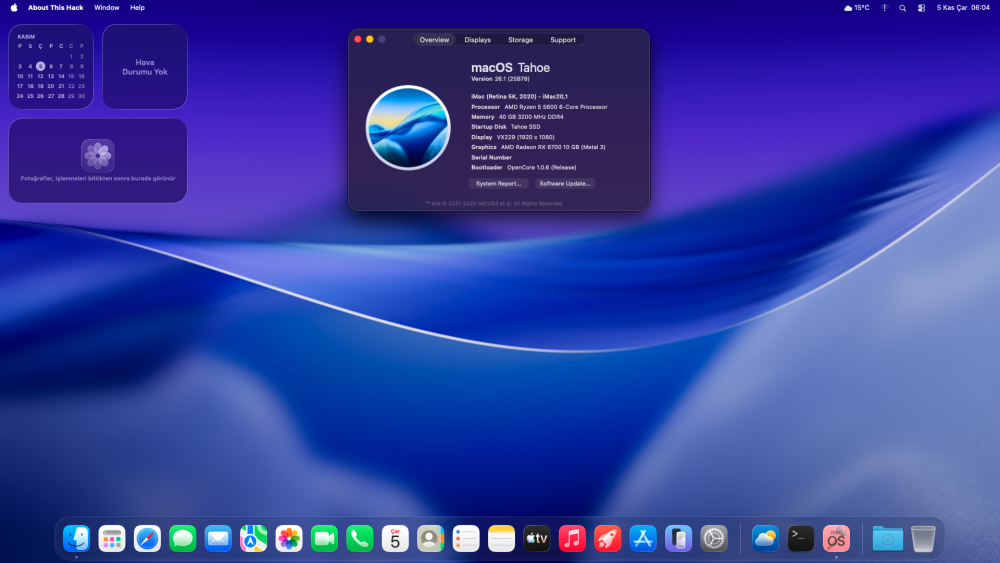
Task: Open the red rocket app in Dock
Action: tap(608, 539)
